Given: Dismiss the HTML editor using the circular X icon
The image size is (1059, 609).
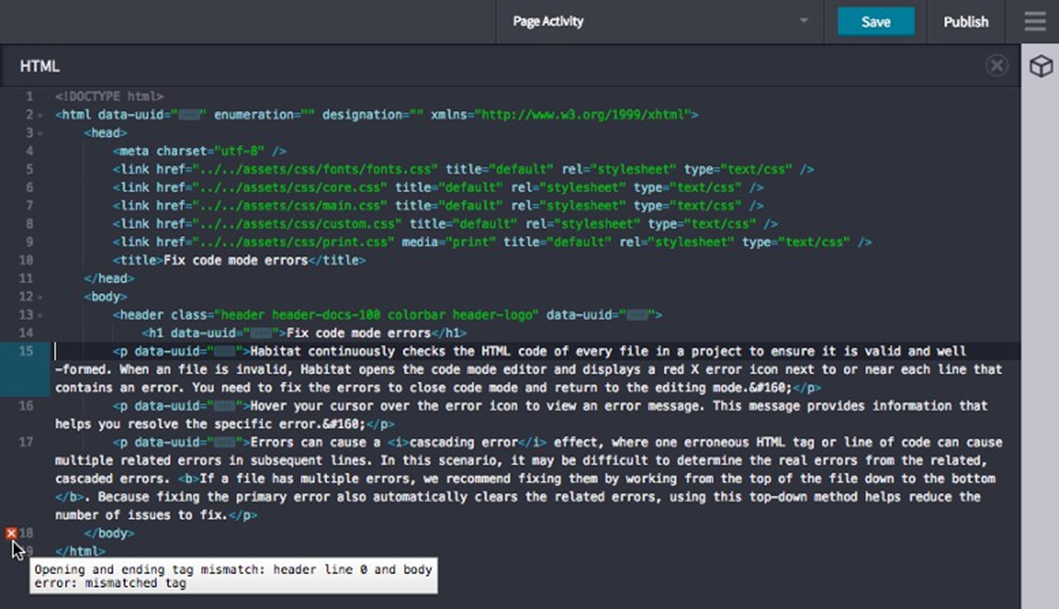Looking at the screenshot, I should click(x=996, y=65).
